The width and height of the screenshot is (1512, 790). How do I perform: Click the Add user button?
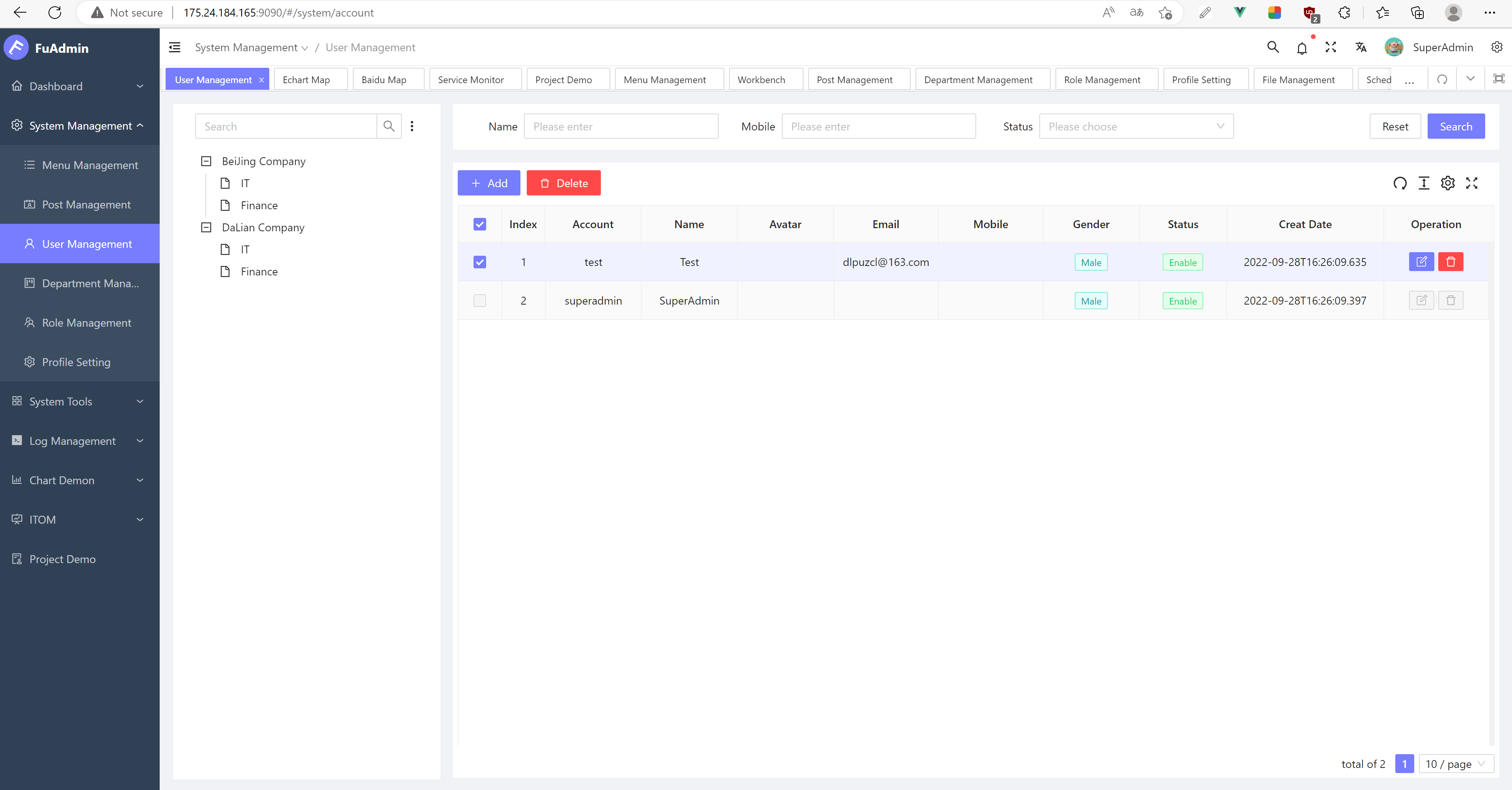pos(488,183)
